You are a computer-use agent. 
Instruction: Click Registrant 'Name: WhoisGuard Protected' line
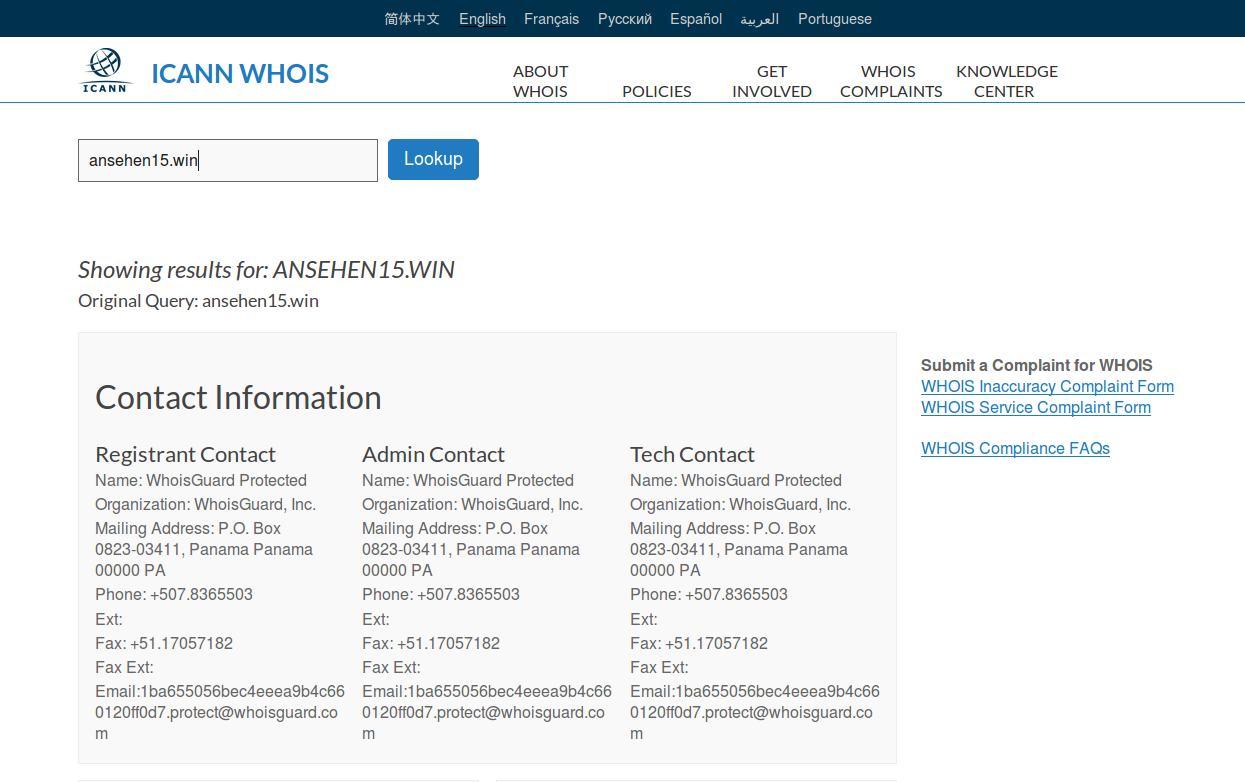(x=201, y=480)
